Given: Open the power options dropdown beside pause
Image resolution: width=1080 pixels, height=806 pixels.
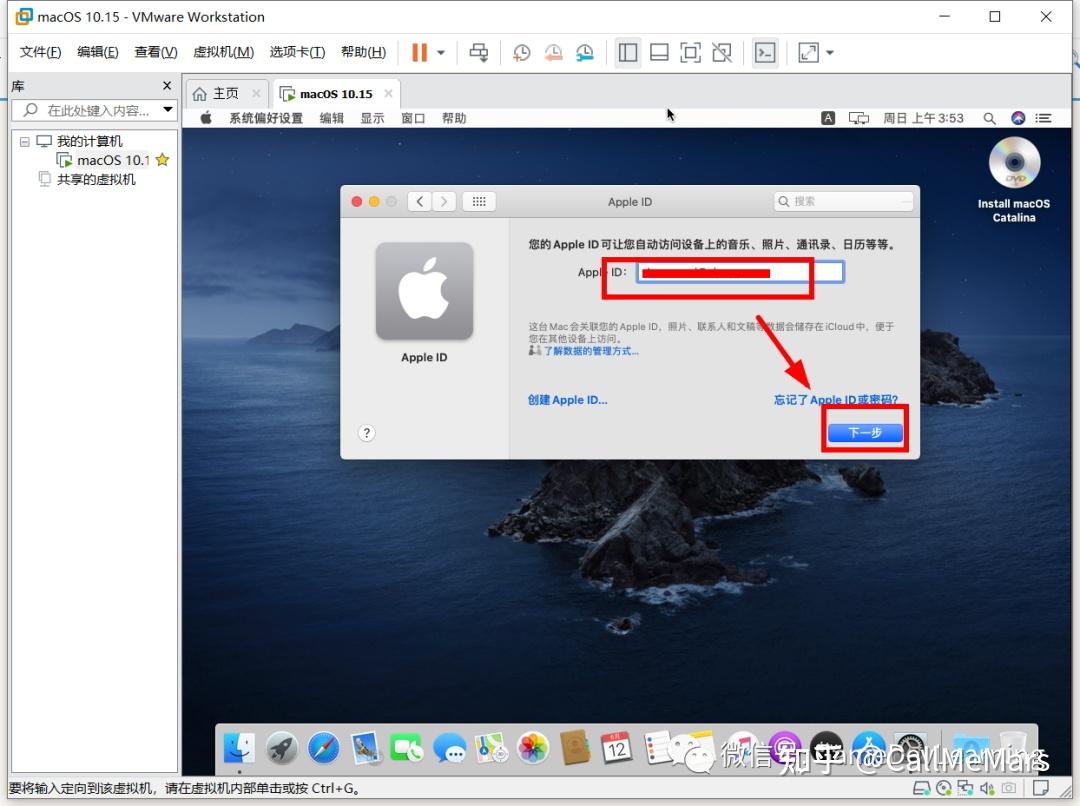Looking at the screenshot, I should (441, 52).
